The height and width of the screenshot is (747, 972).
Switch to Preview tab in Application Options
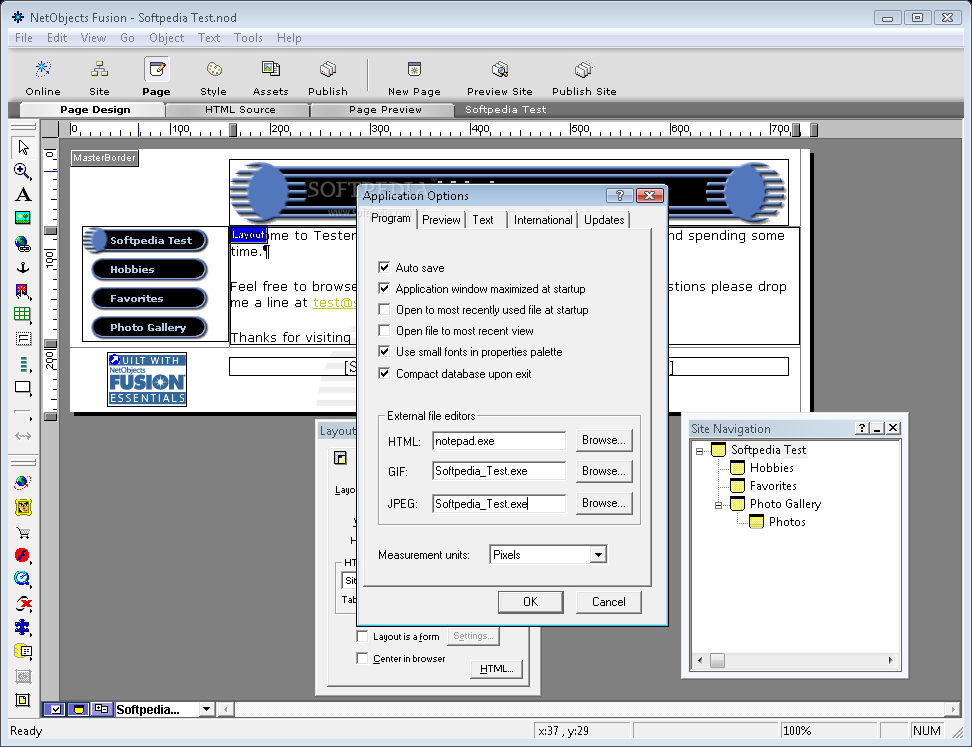(441, 220)
